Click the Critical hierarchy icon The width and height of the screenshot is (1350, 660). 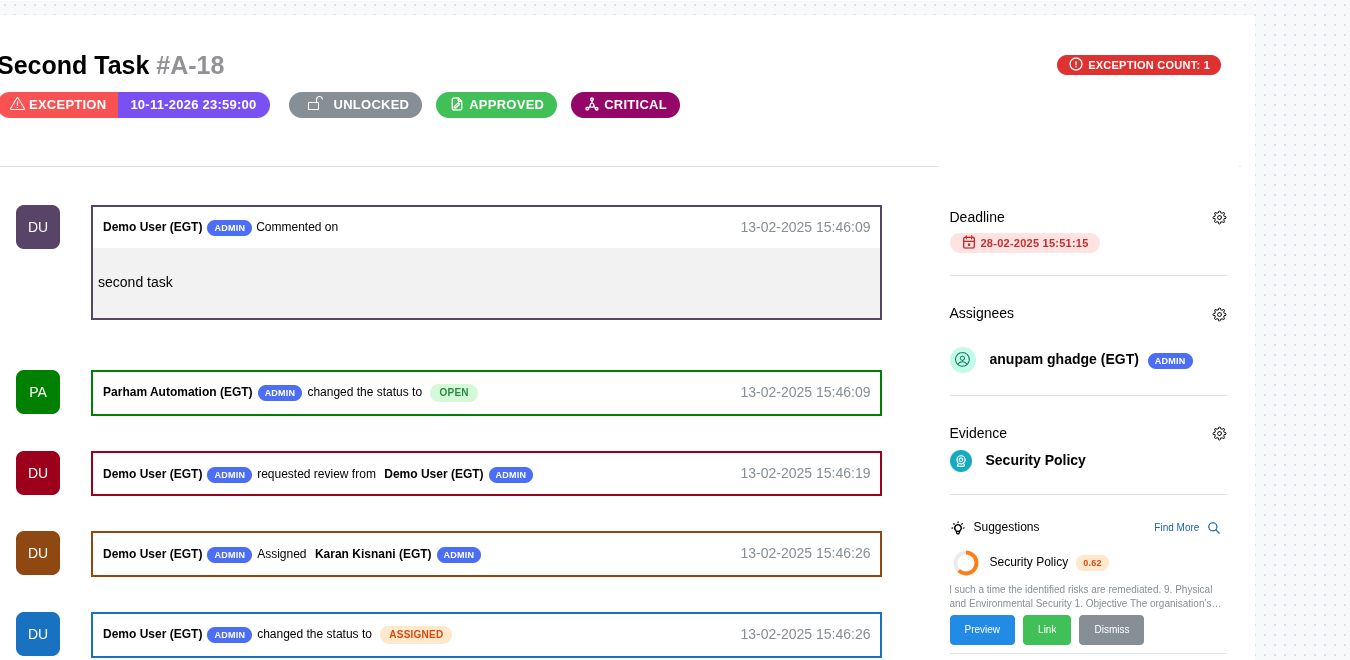592,104
